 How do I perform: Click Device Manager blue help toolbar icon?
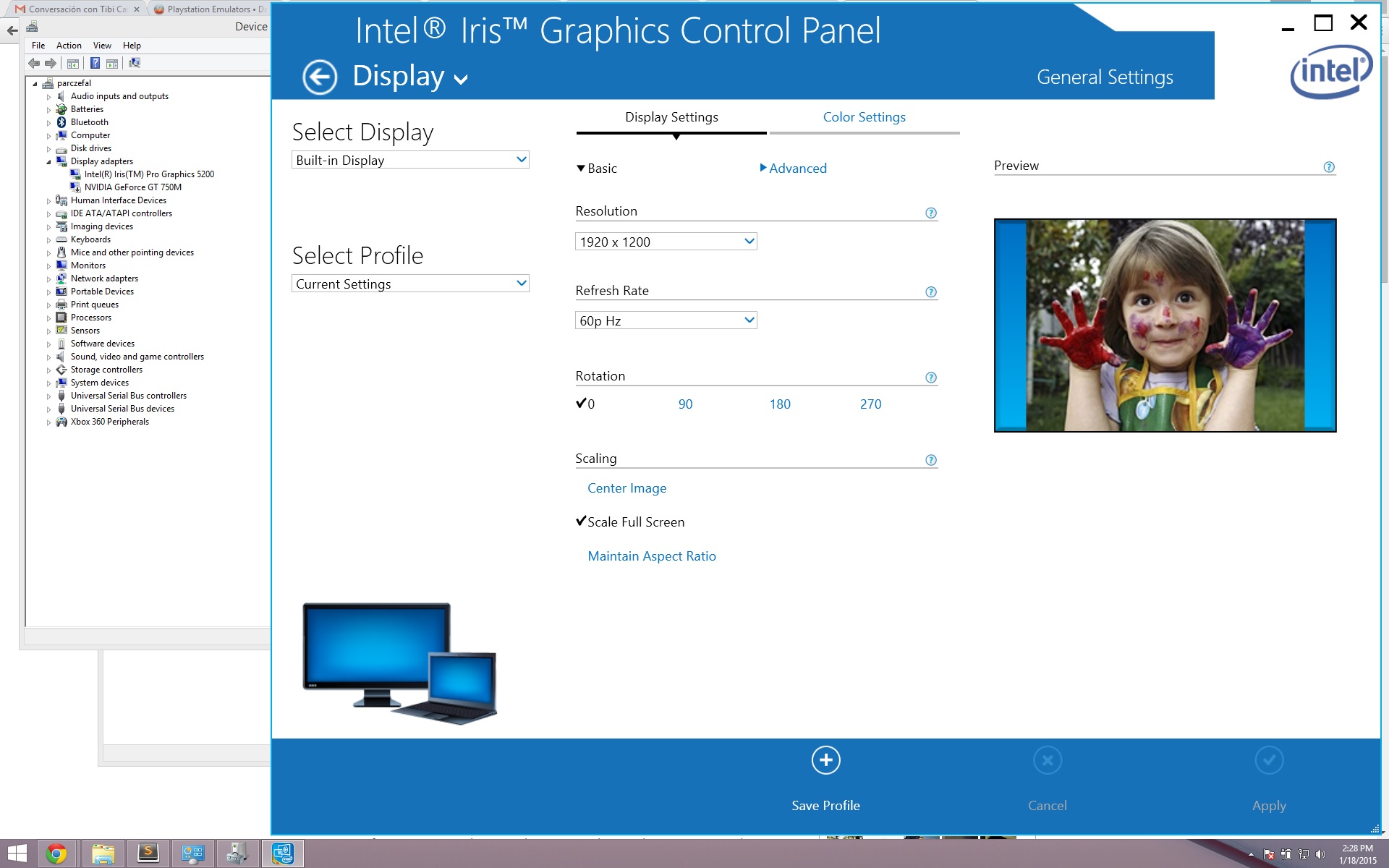[x=95, y=63]
